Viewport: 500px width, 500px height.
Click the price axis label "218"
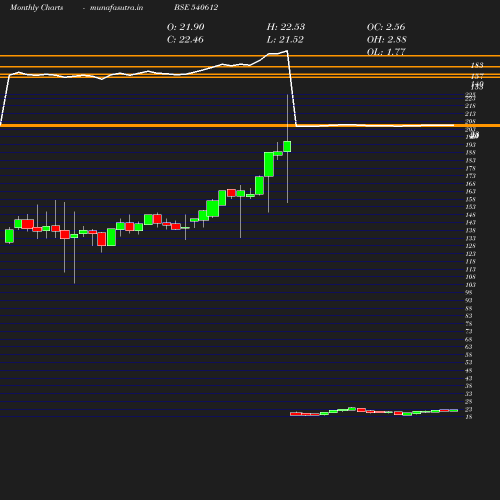tap(470, 106)
